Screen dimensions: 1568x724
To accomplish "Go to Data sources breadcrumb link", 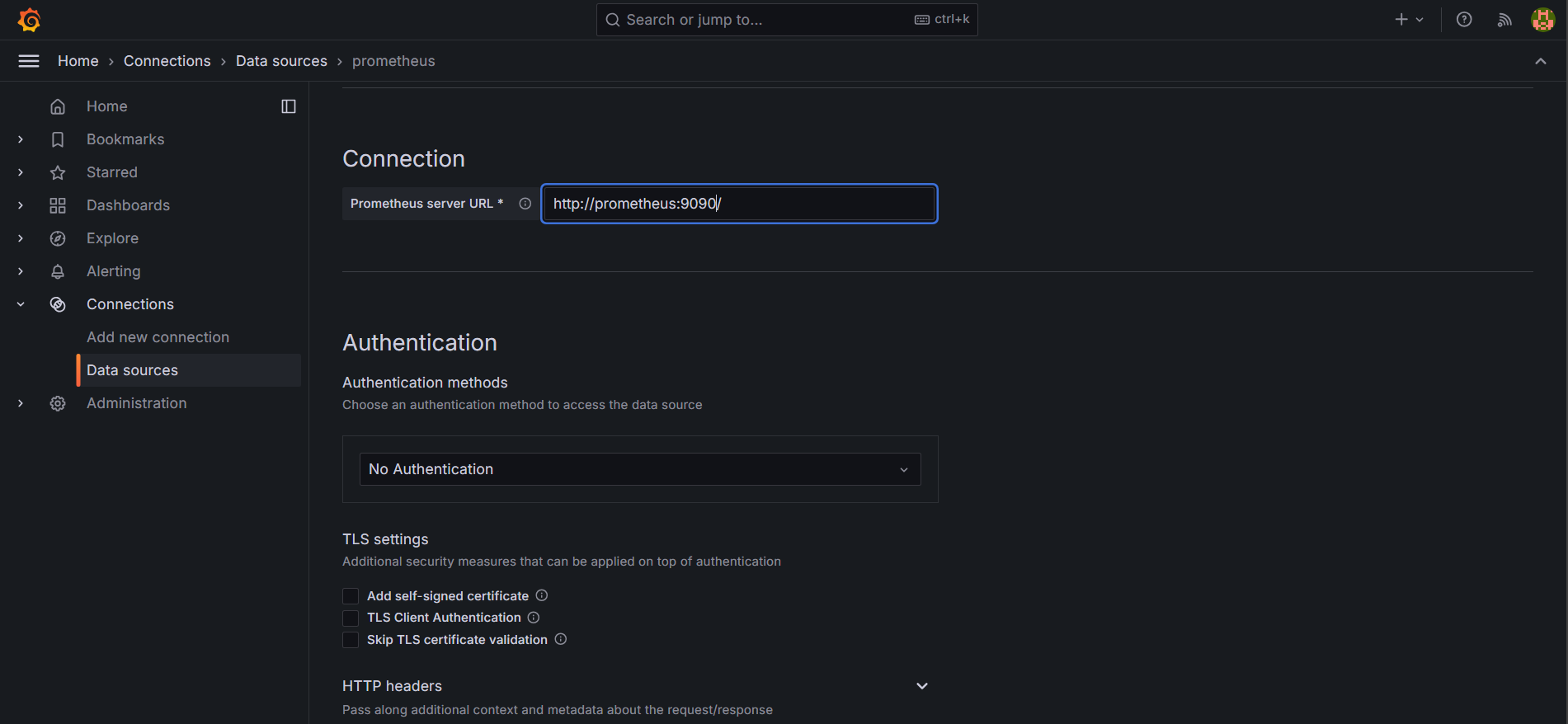I will coord(281,61).
